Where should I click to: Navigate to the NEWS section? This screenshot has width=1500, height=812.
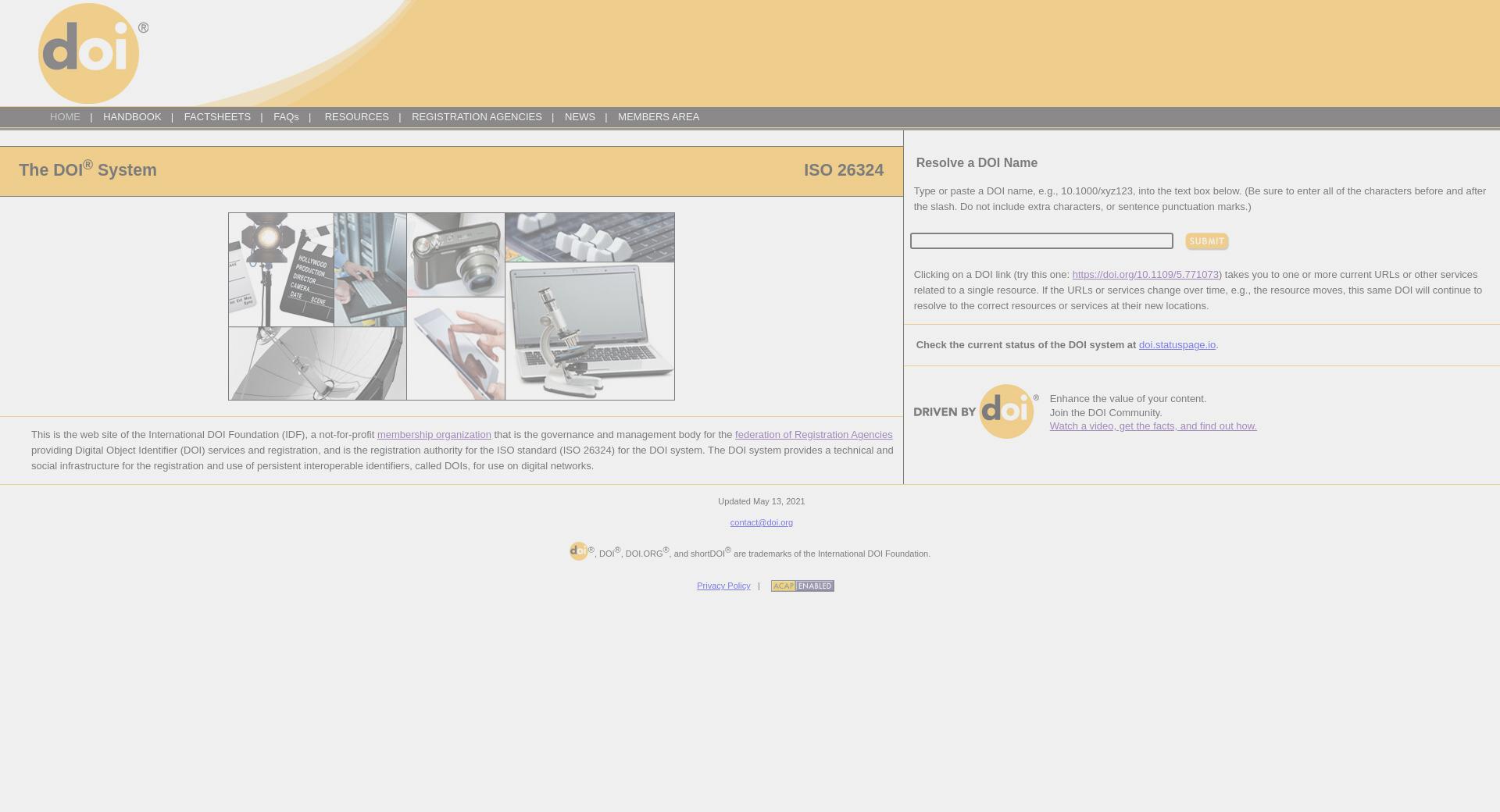580,117
